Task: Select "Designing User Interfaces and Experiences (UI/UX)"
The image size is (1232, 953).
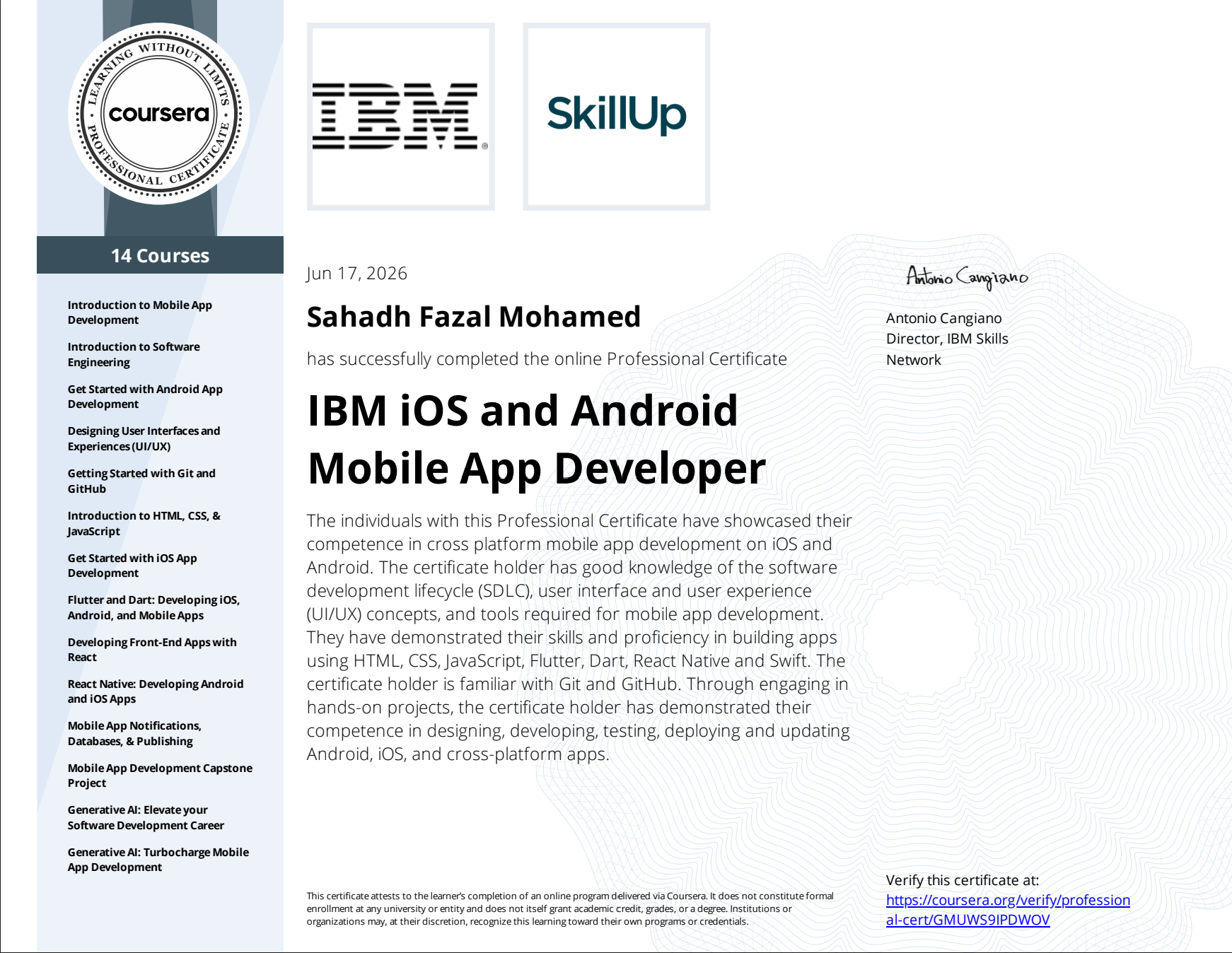Action: pyautogui.click(x=144, y=438)
